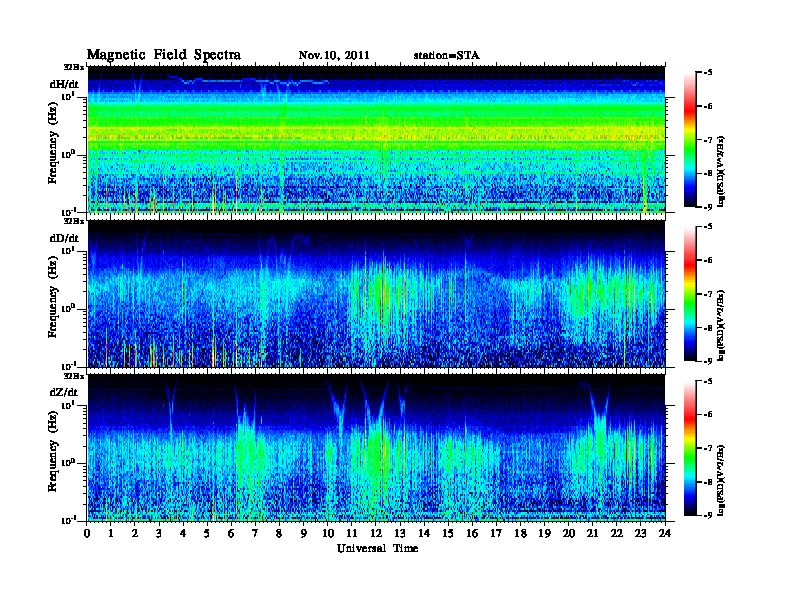
Task: Click the dZ/dt panel label
Action: click(x=64, y=392)
